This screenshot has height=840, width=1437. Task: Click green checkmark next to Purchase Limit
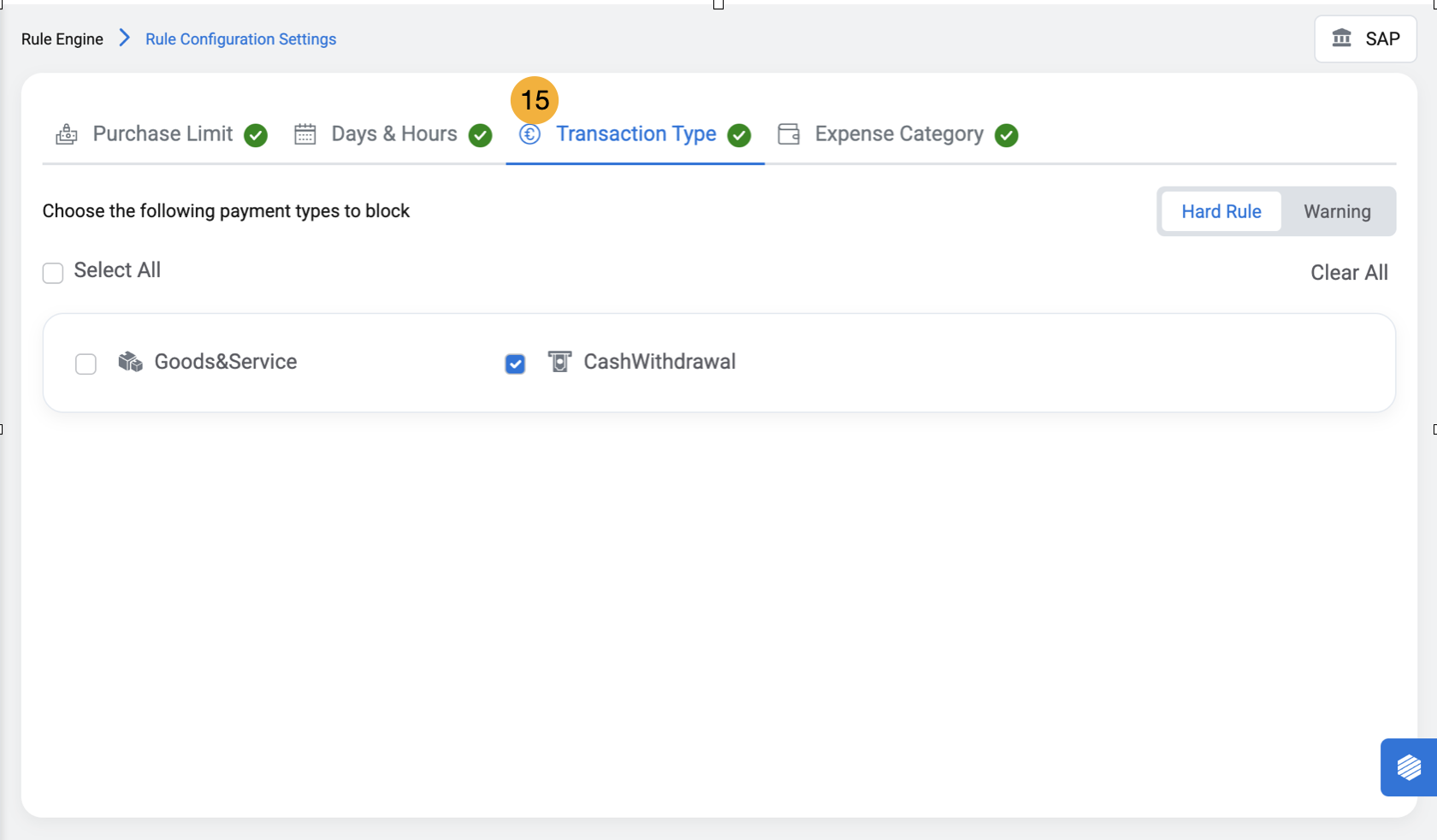coord(256,135)
